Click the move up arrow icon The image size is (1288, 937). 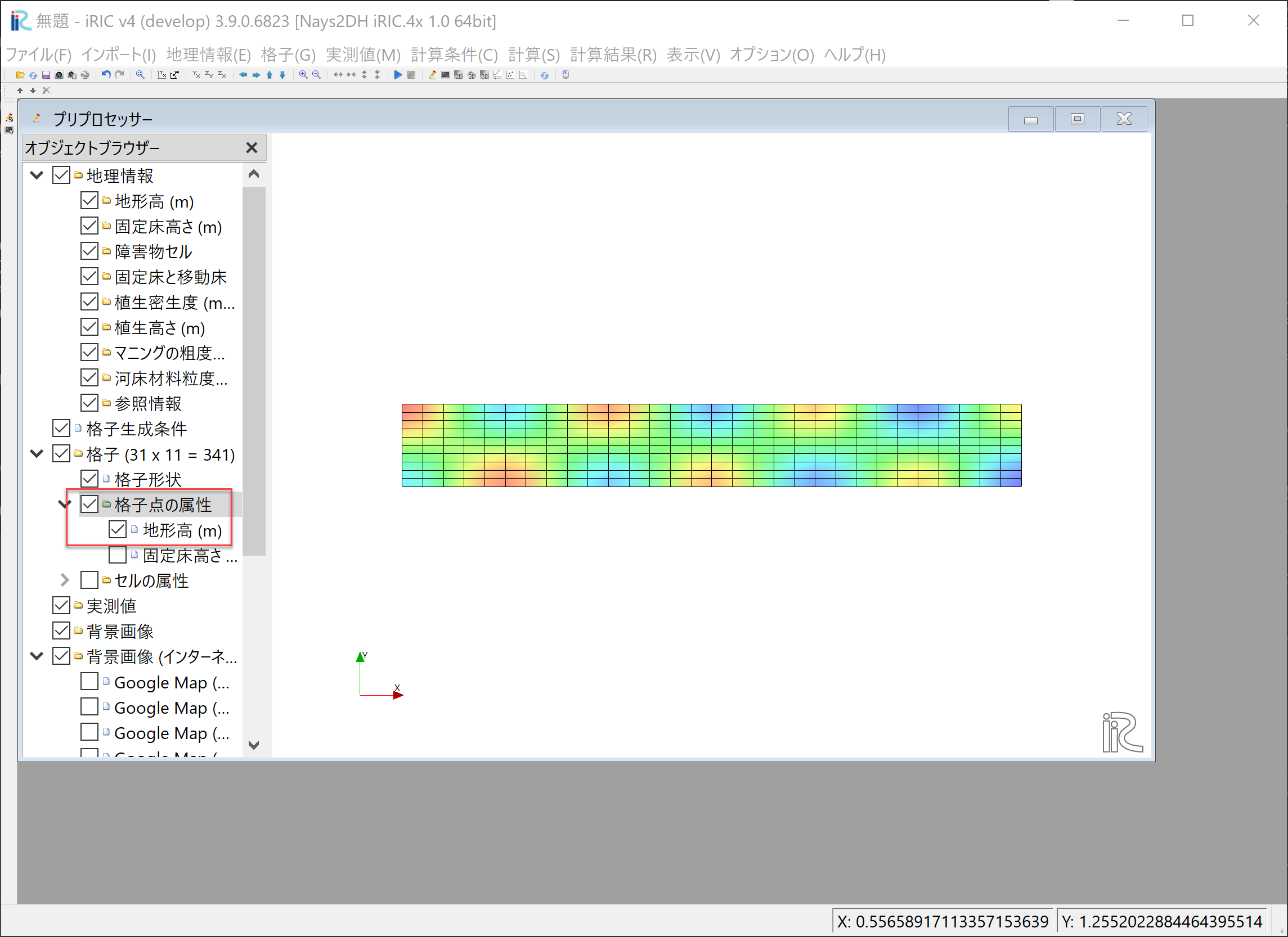(x=269, y=75)
